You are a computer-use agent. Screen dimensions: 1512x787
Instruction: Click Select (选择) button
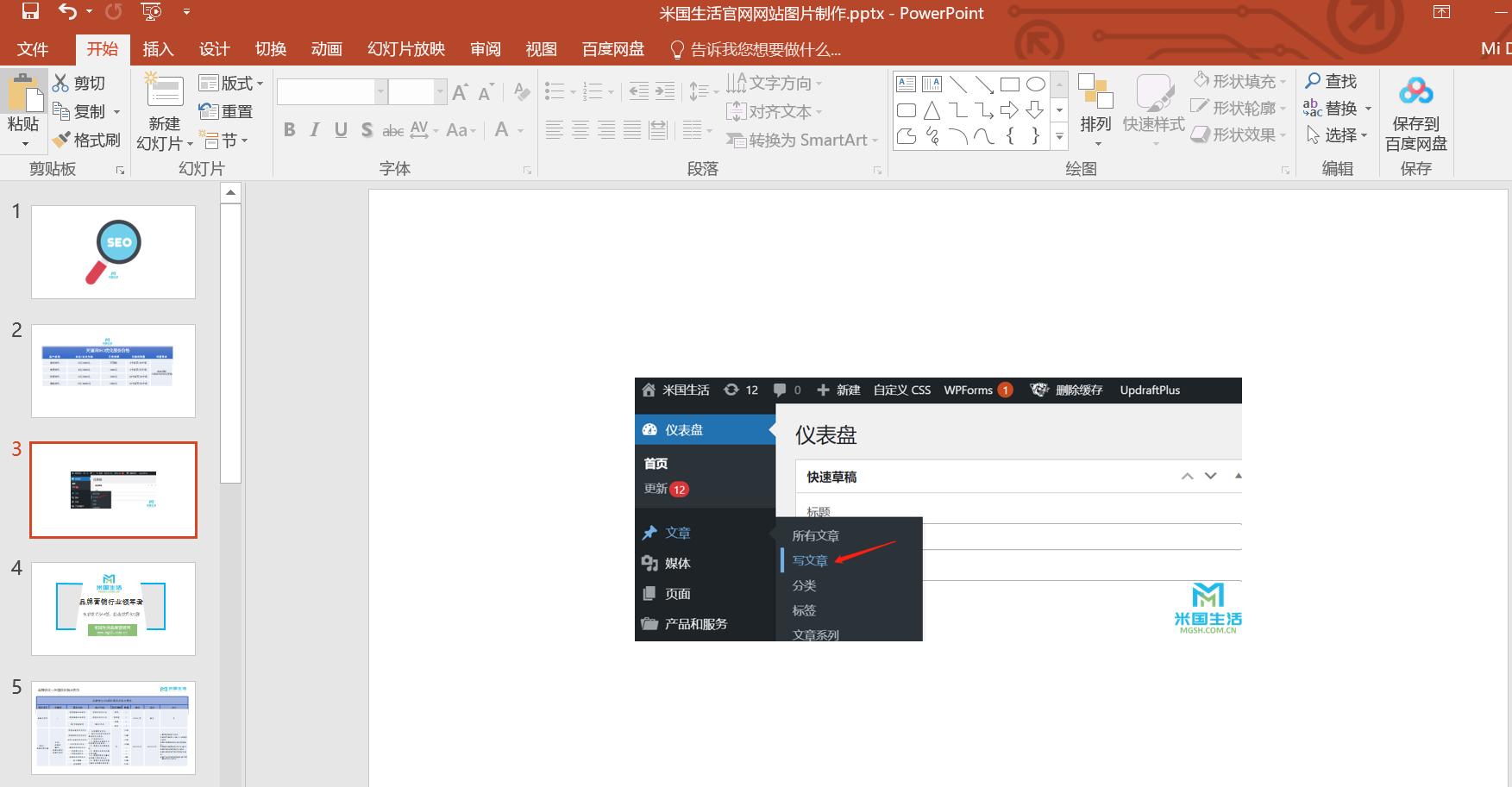pos(1336,135)
